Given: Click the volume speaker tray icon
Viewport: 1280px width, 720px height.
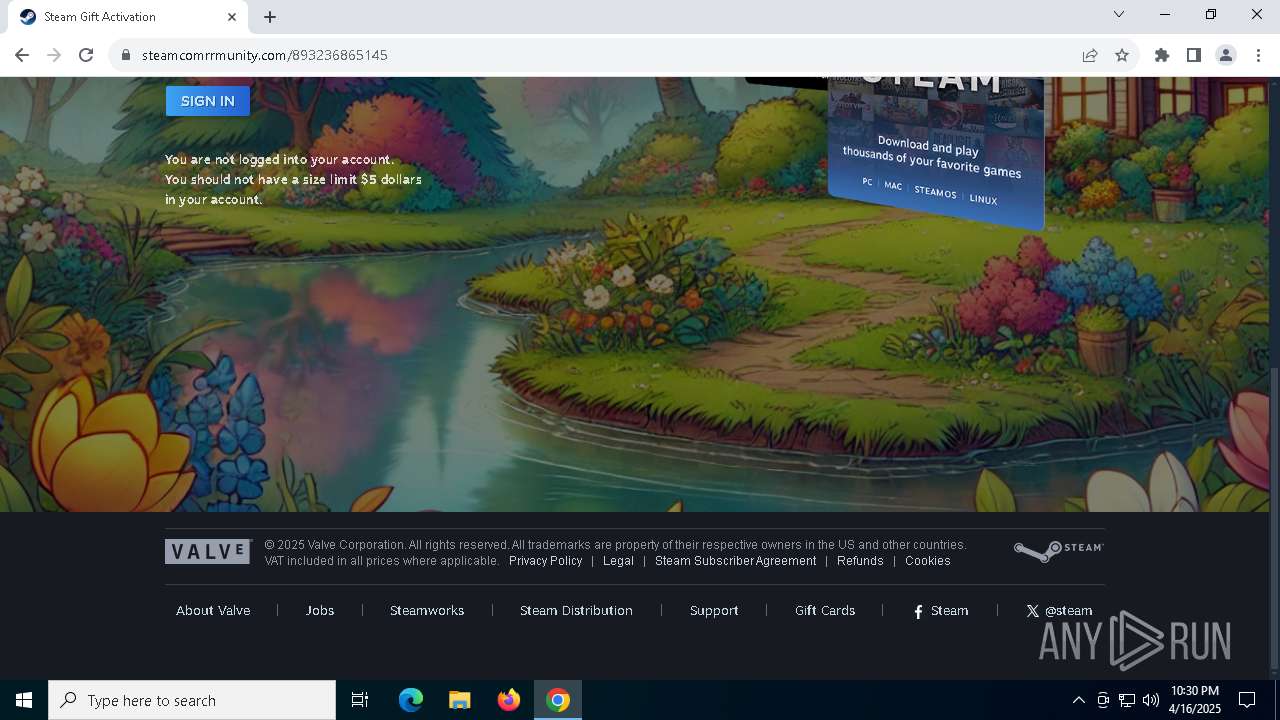Looking at the screenshot, I should pos(1151,700).
